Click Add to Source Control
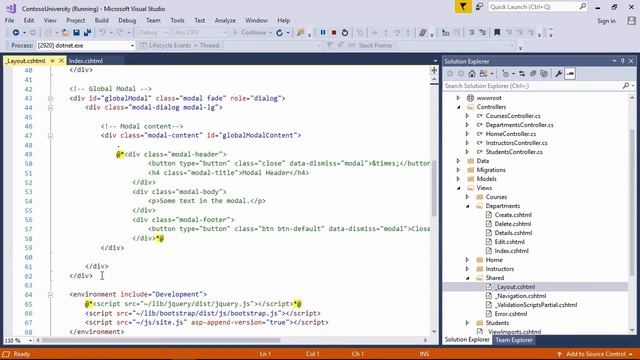Viewport: 640px width, 360px height. pyautogui.click(x=596, y=354)
